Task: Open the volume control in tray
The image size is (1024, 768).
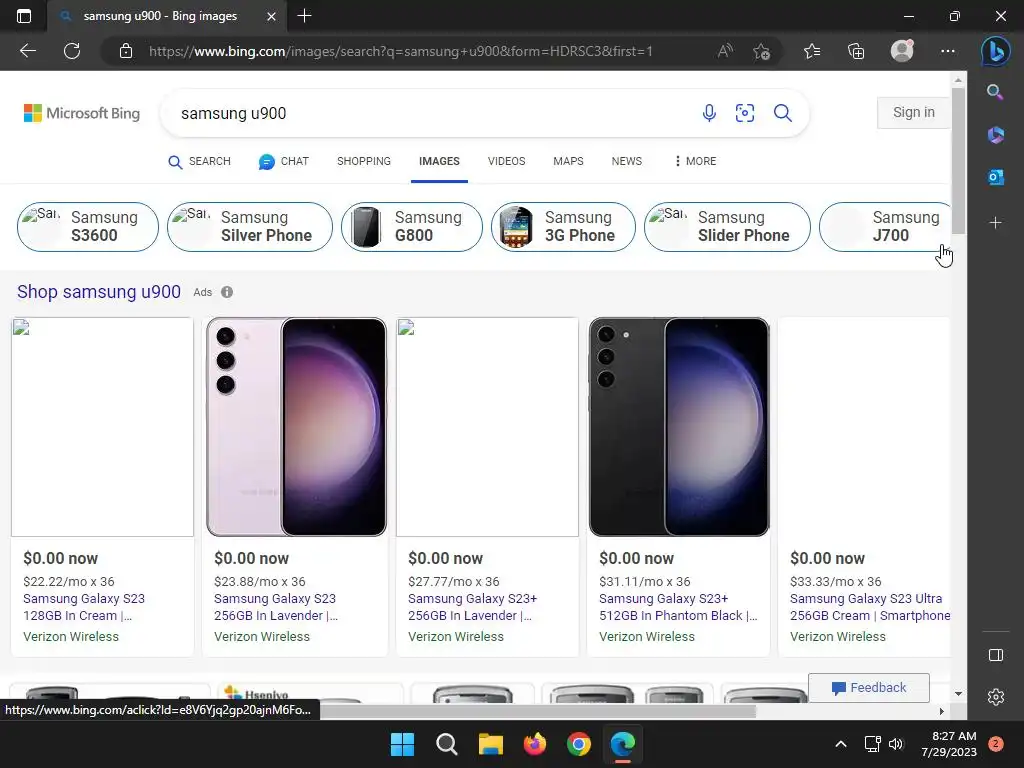Action: click(x=896, y=744)
